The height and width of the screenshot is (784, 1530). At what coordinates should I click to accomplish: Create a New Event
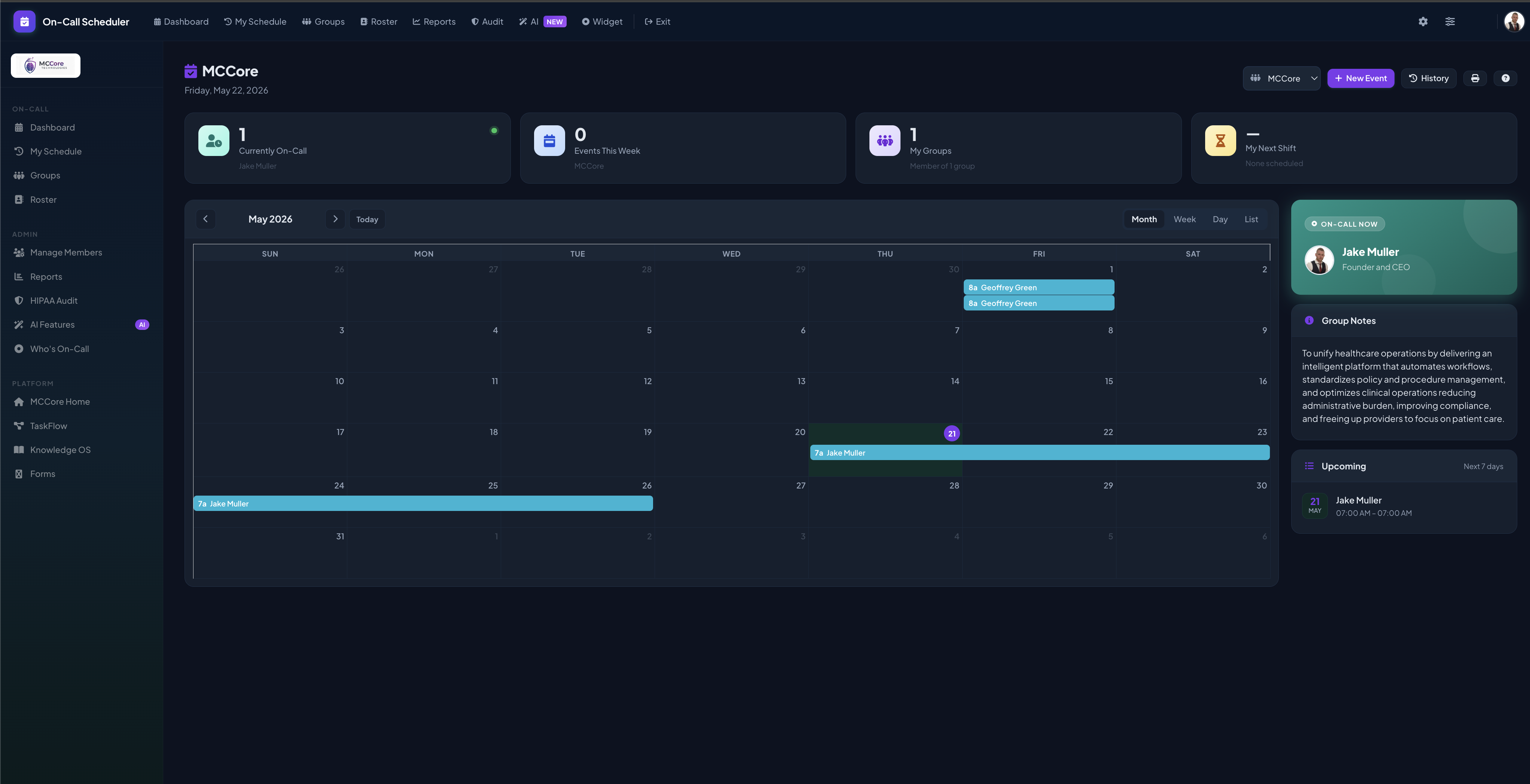click(x=1360, y=78)
